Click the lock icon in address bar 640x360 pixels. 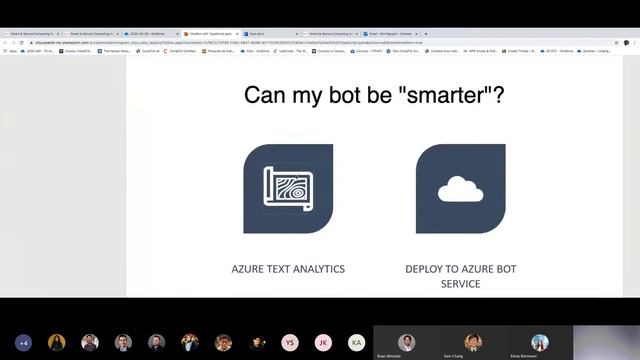[x=31, y=42]
